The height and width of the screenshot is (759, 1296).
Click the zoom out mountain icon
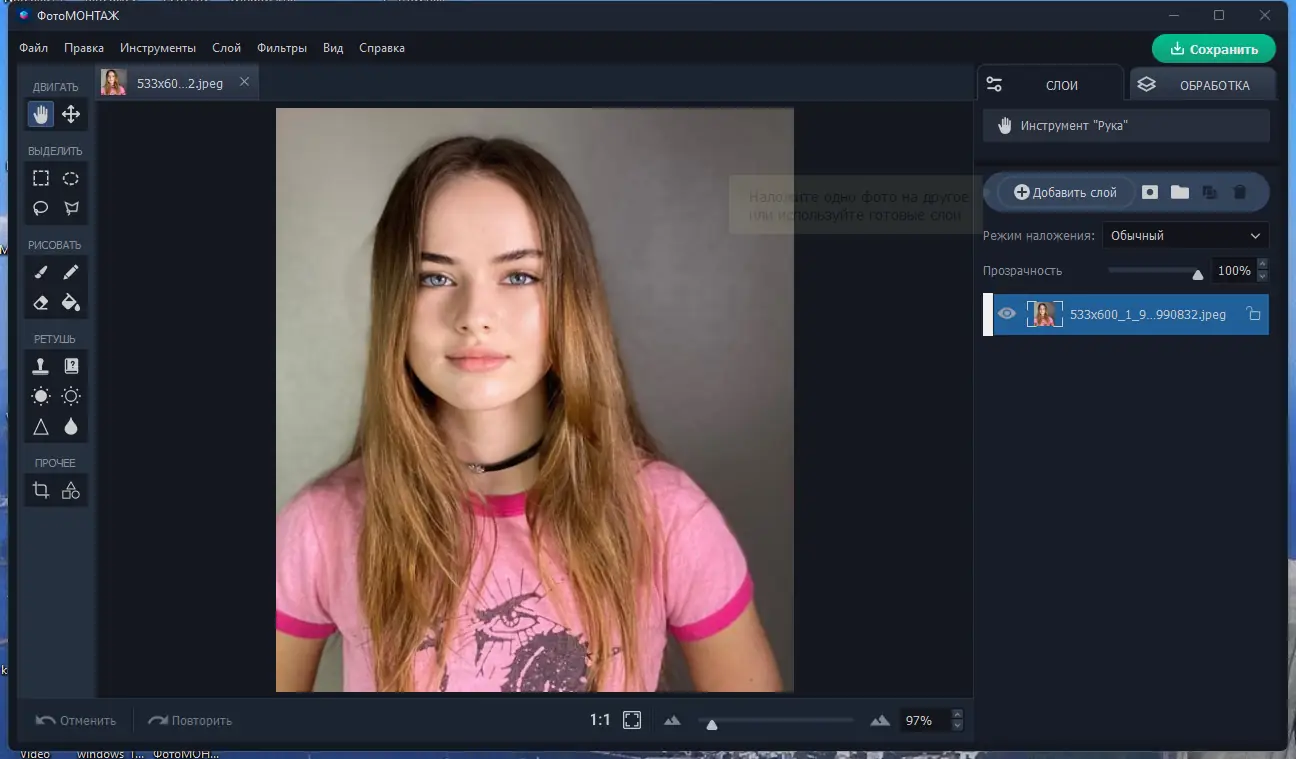672,720
